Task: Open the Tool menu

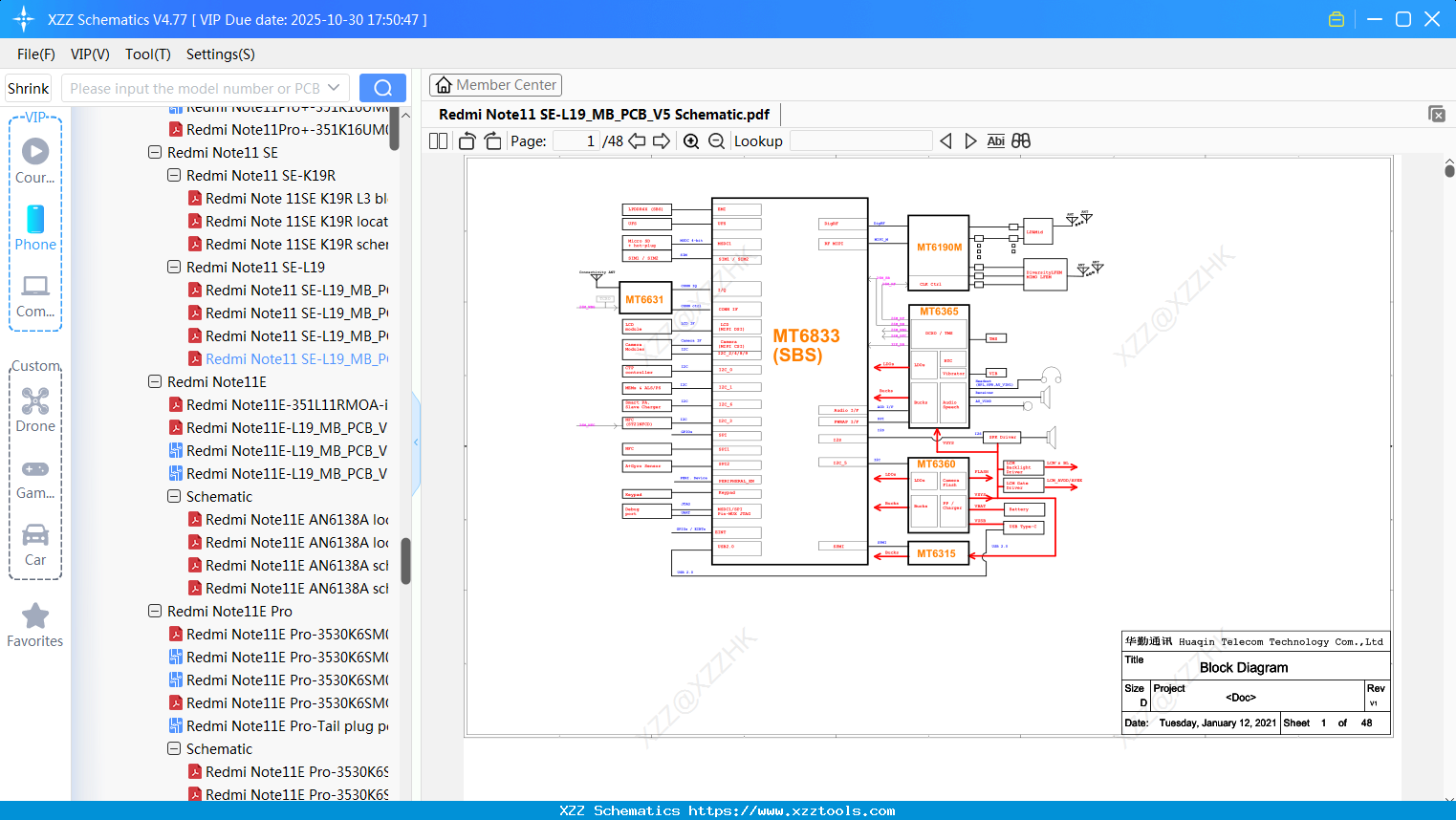Action: pos(147,54)
